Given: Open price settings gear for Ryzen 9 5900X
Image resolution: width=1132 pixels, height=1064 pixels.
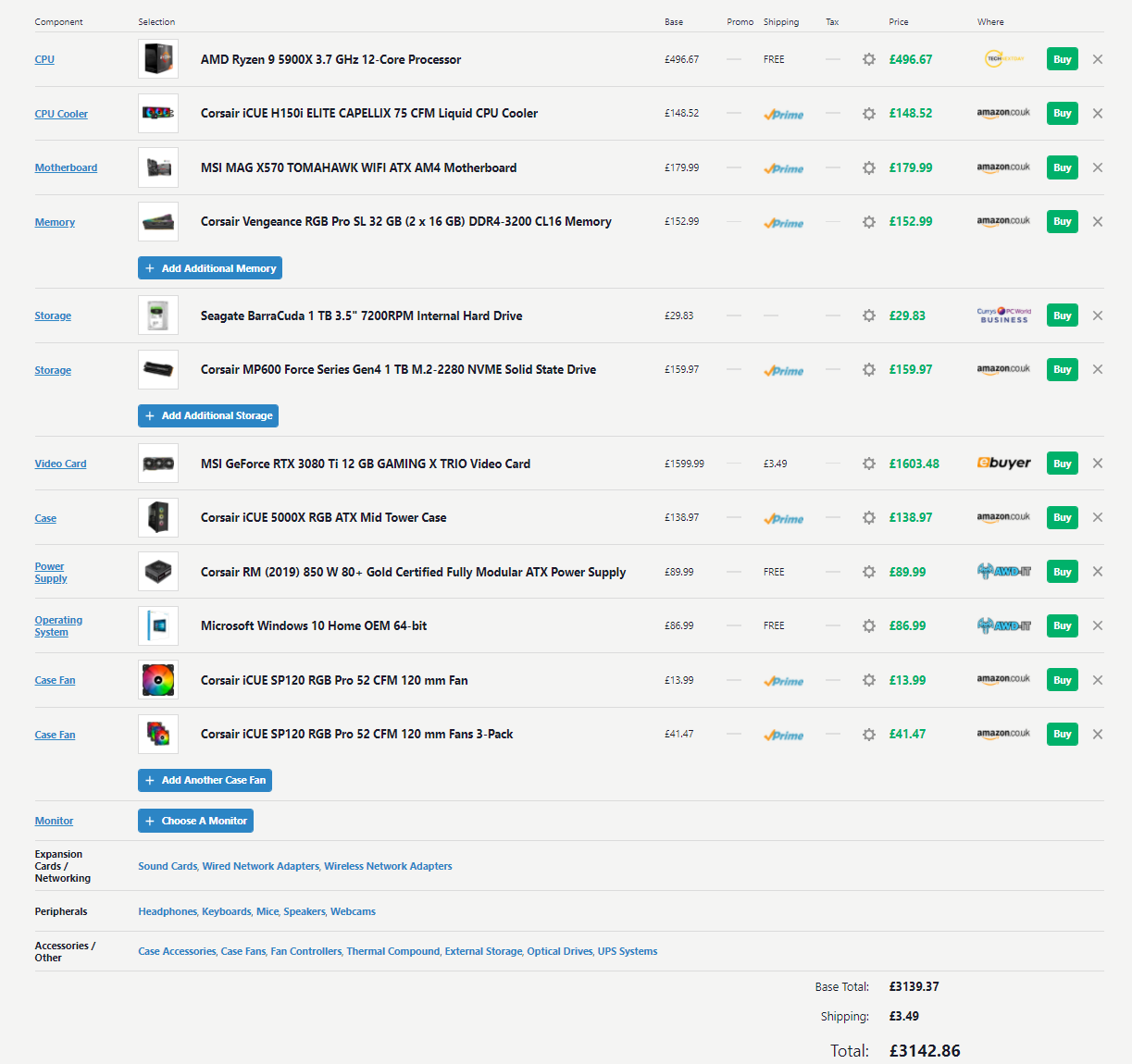Looking at the screenshot, I should pos(868,59).
